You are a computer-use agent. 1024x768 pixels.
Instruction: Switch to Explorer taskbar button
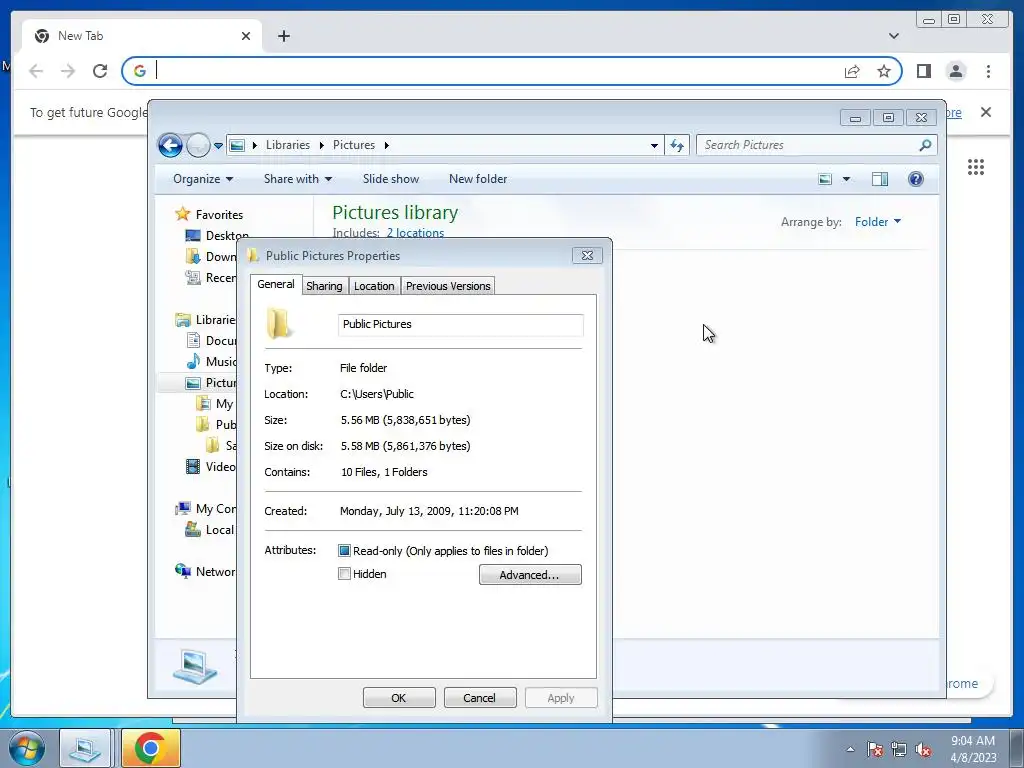click(86, 748)
